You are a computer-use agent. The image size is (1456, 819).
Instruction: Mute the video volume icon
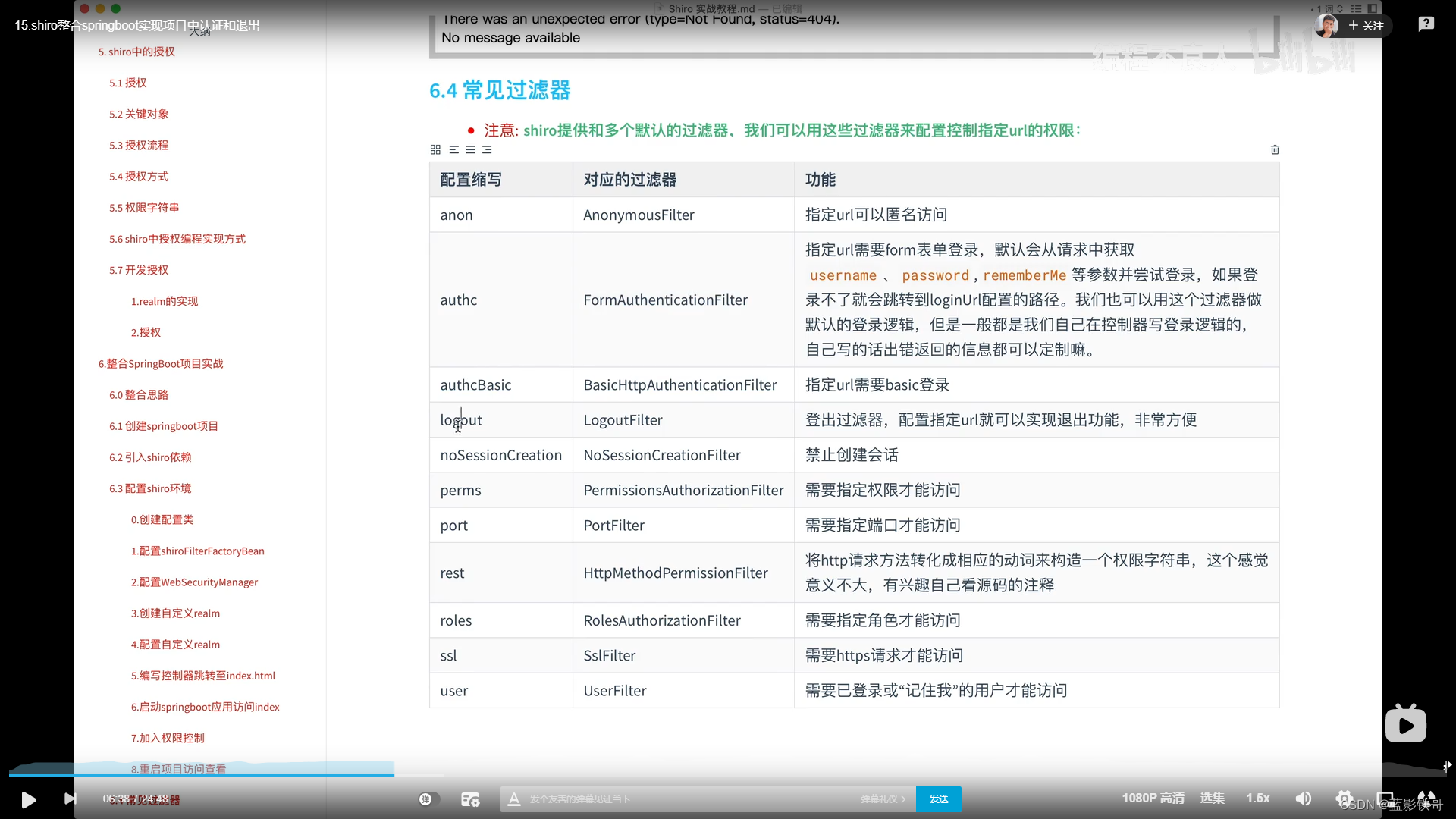pos(1304,799)
